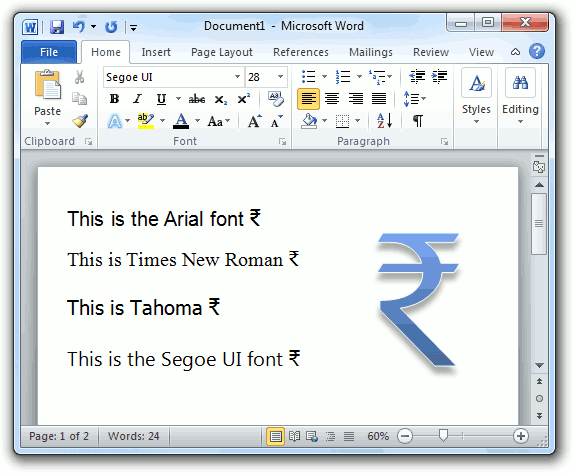Viewport: 574px width, 474px height.
Task: Open Word Help question mark icon
Action: (536, 51)
